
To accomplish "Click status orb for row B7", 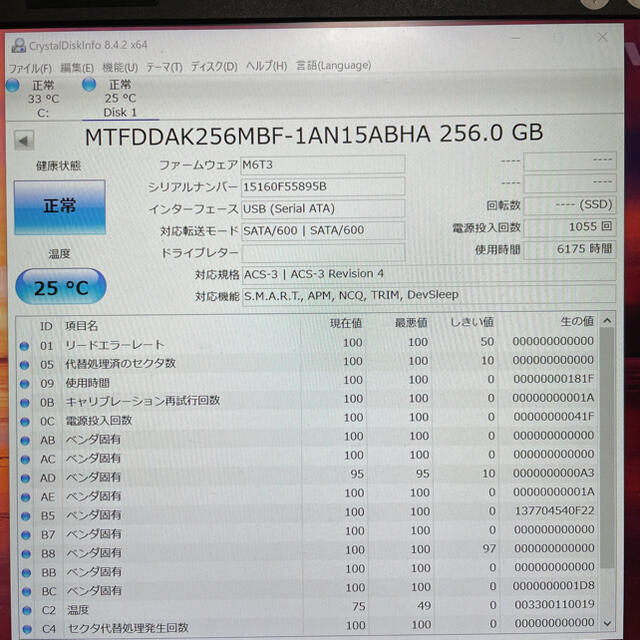I will (26, 535).
